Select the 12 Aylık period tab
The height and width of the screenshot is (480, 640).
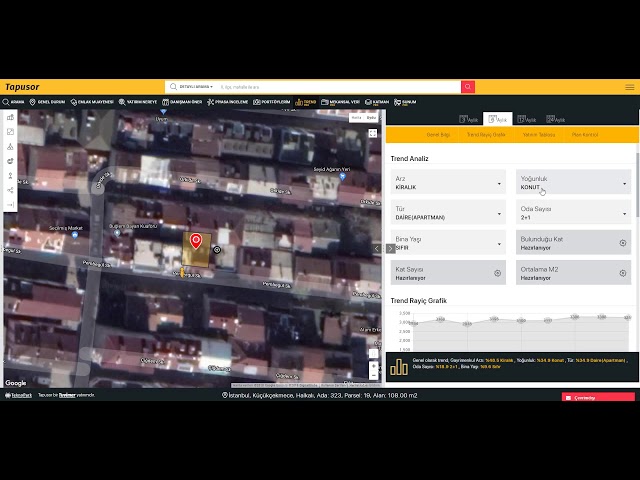coord(527,119)
